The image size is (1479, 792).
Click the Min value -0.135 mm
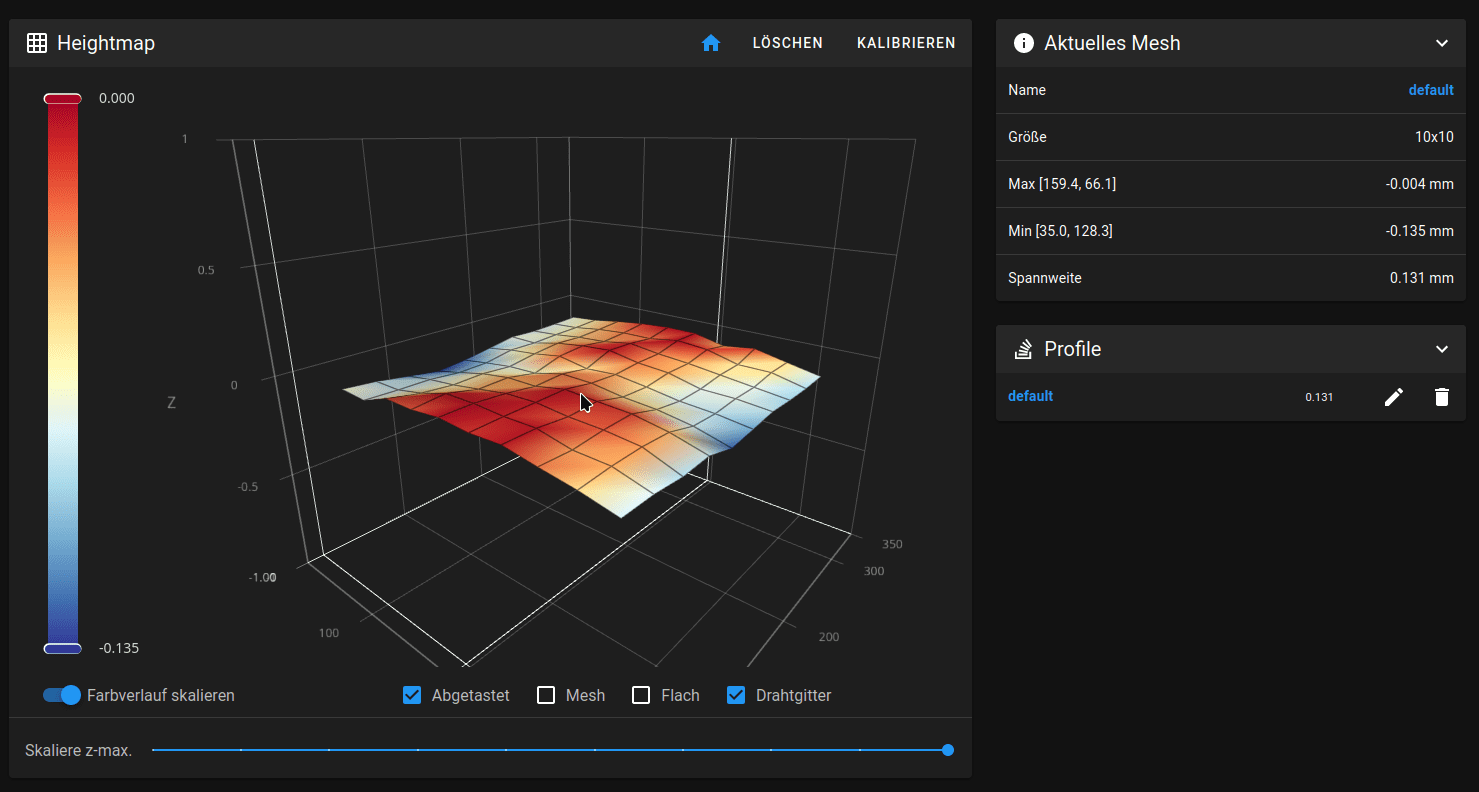click(x=1419, y=231)
